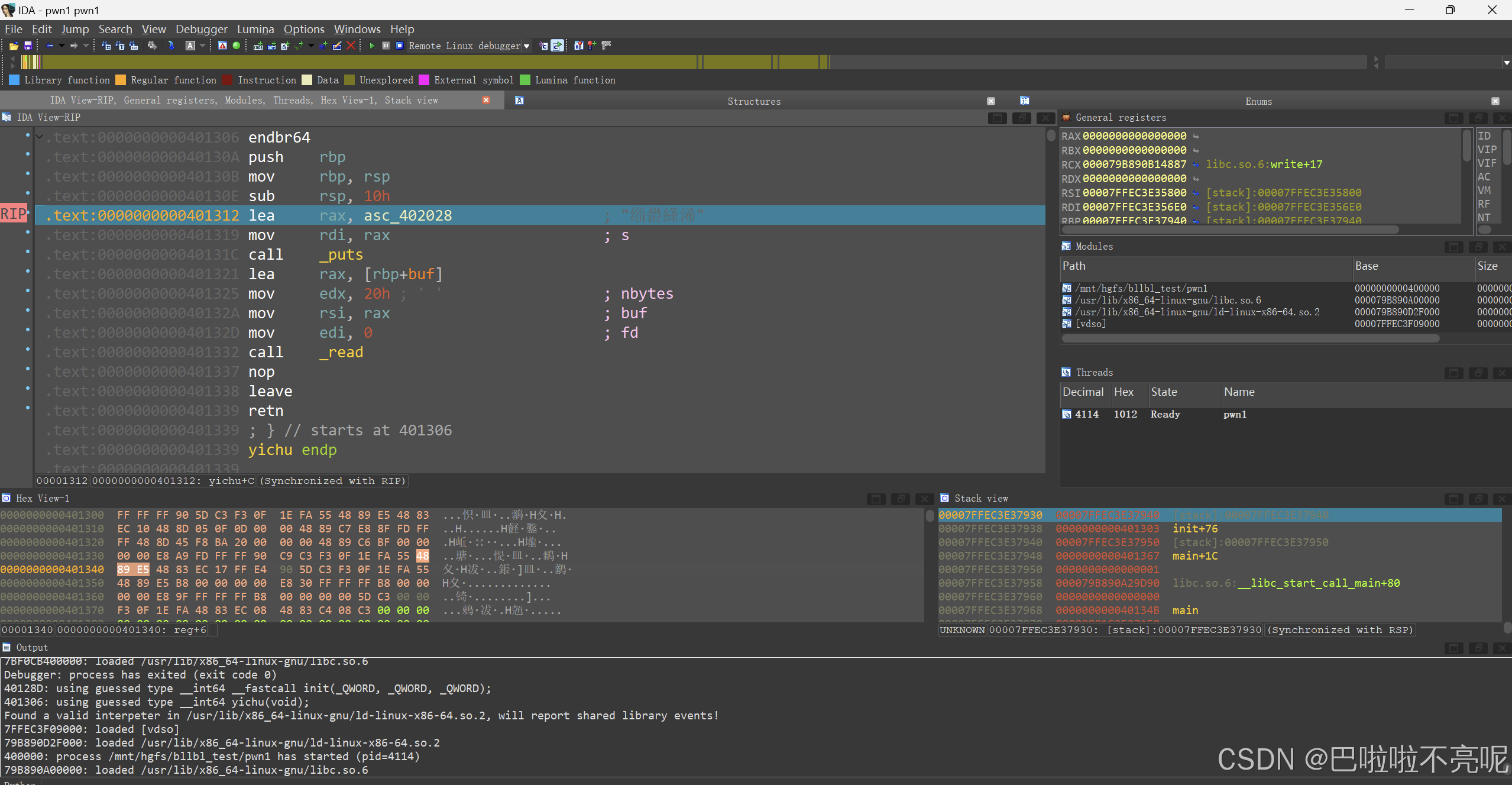Viewport: 1512px width, 785px height.
Task: Click the jump back arrow icon
Action: (x=50, y=46)
